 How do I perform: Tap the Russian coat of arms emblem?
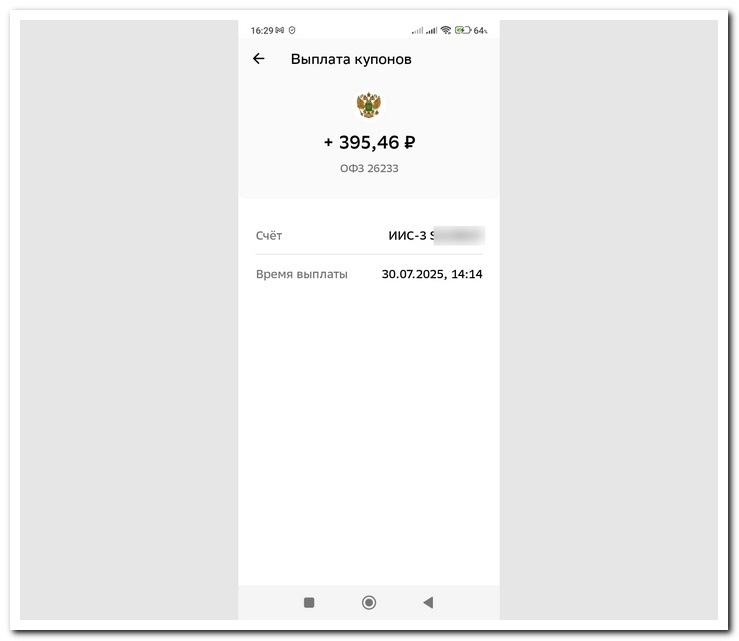pyautogui.click(x=369, y=105)
